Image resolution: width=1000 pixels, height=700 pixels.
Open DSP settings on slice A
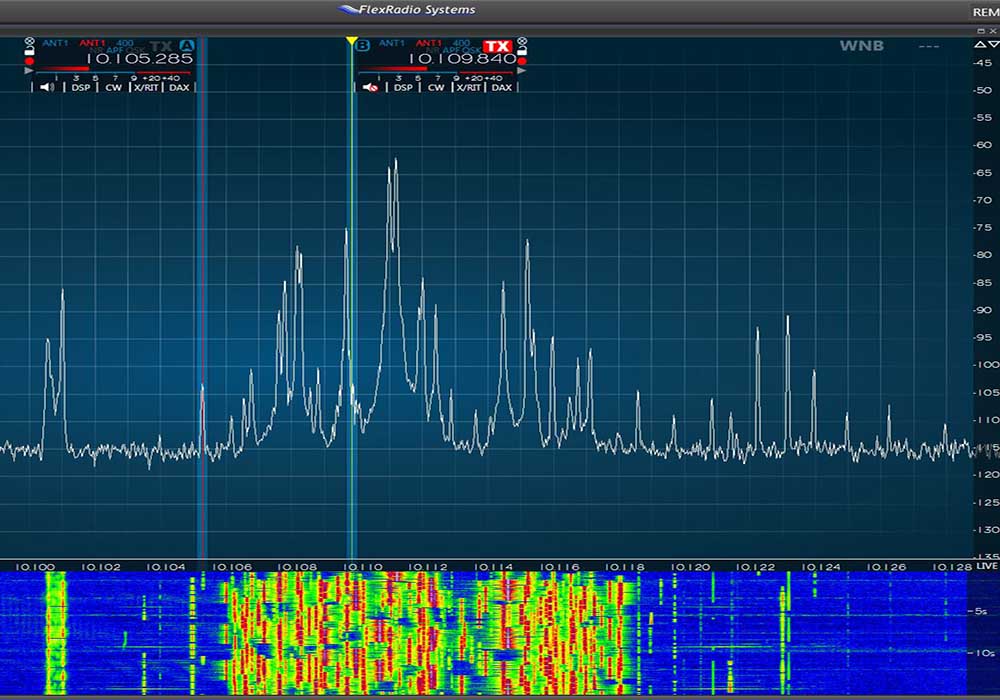[x=80, y=87]
